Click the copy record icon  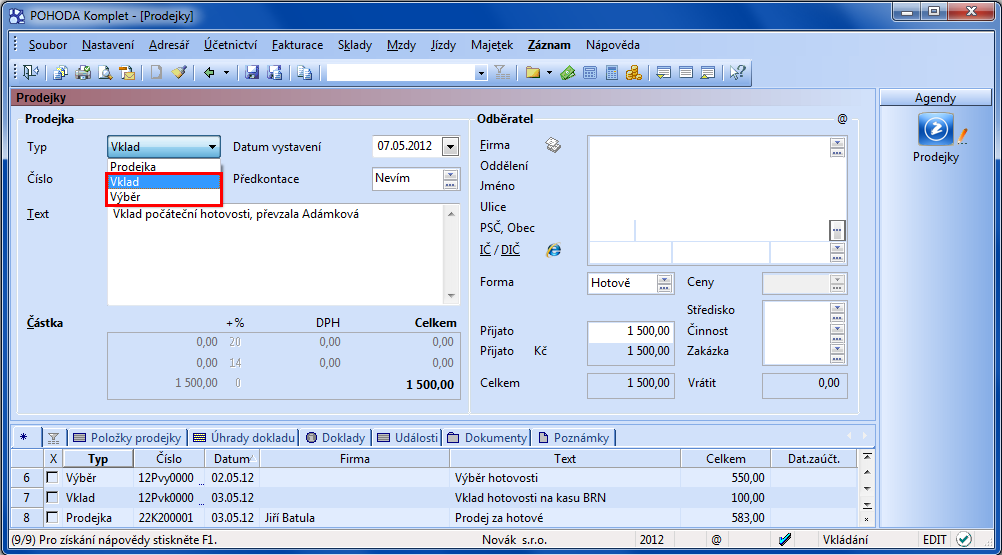[305, 73]
